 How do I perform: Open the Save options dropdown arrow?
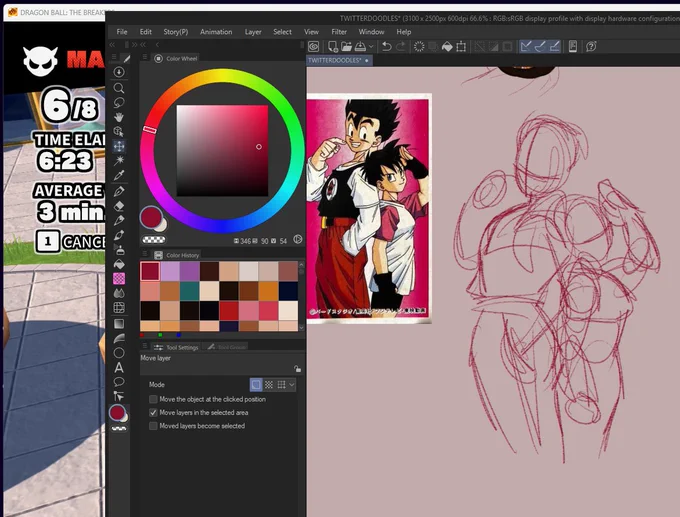[371, 46]
